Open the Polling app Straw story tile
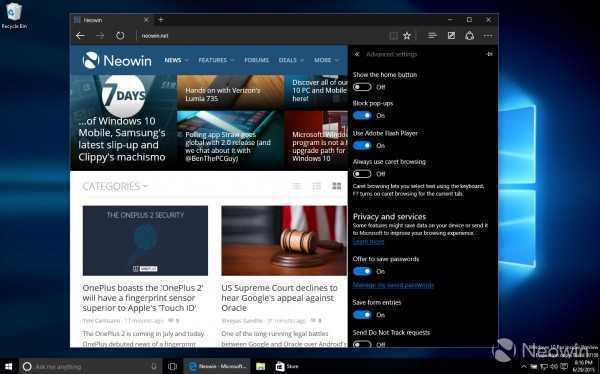Viewport: 600px width, 374px height. click(230, 140)
